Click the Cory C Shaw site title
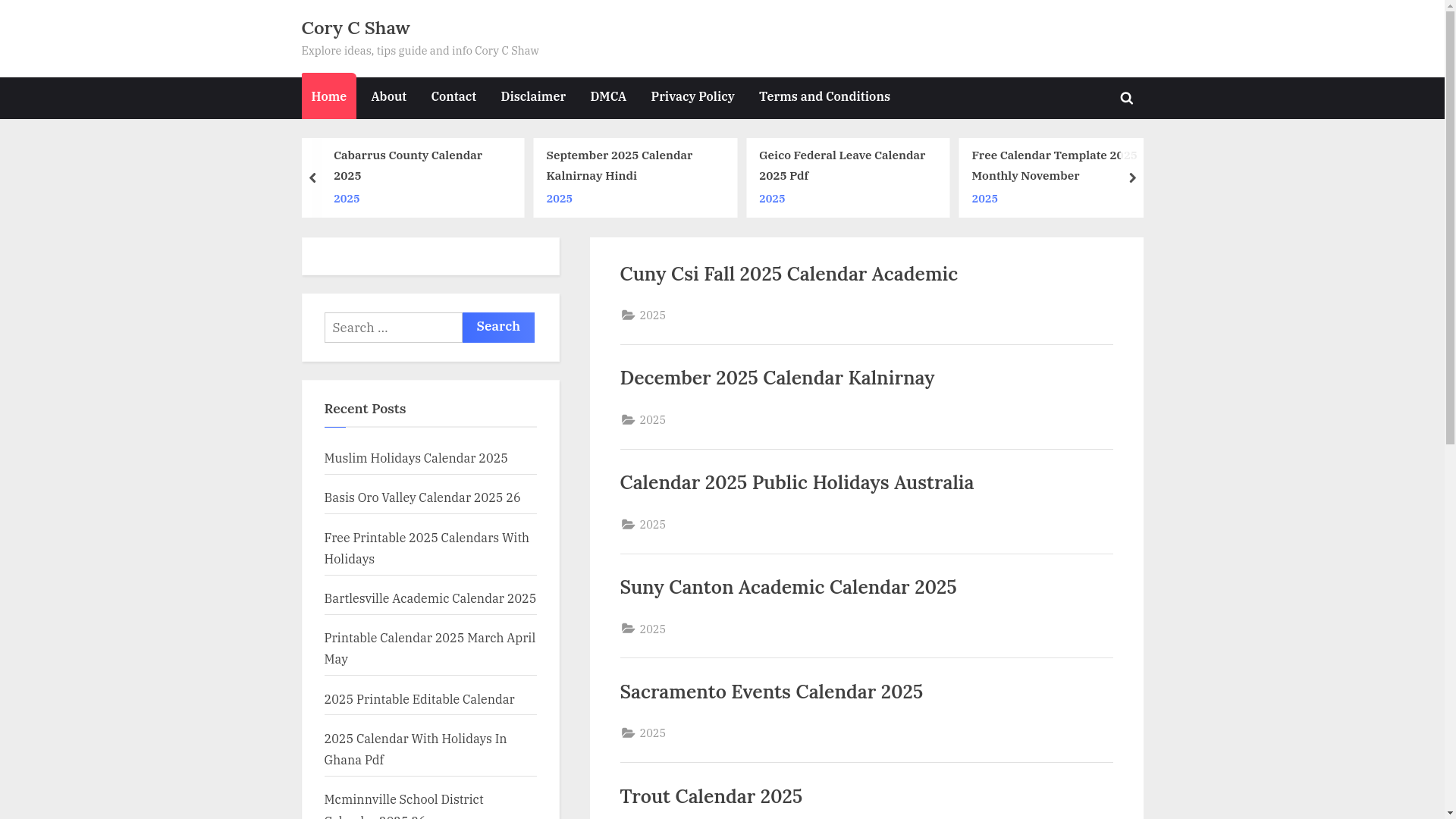This screenshot has width=1456, height=819. coord(356,28)
